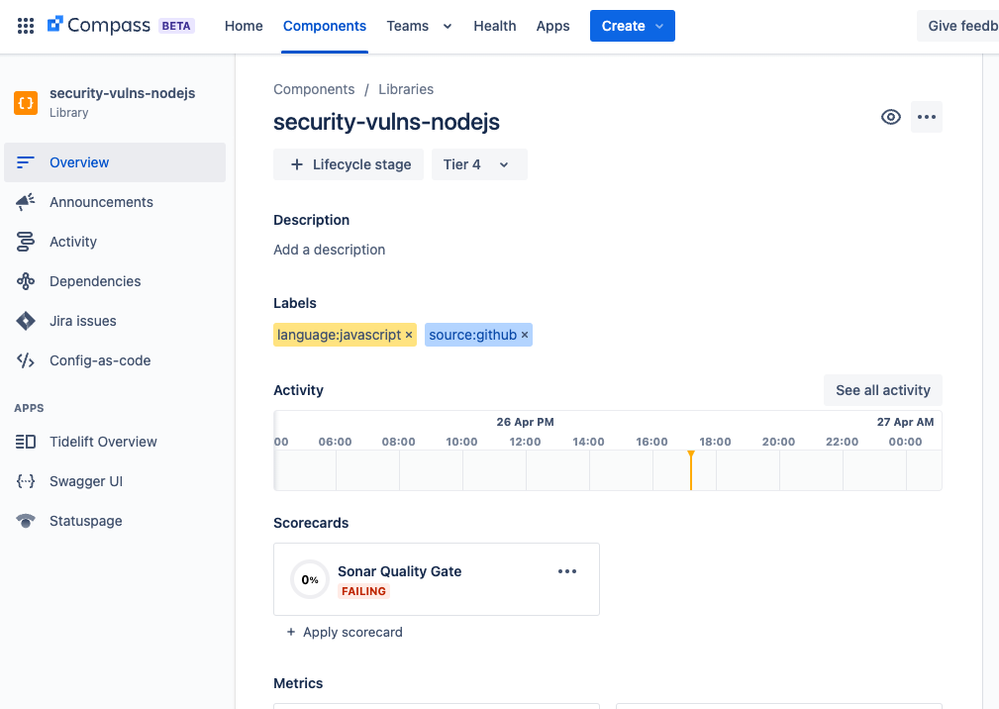
Task: Click the Give feedback button
Action: click(x=958, y=26)
